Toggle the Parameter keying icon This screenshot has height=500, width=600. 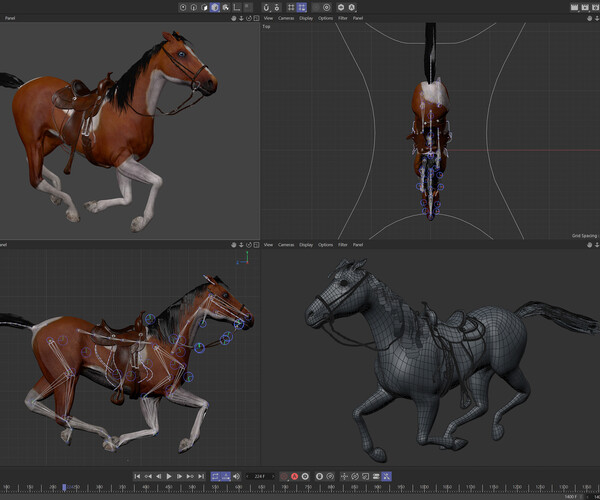point(376,476)
